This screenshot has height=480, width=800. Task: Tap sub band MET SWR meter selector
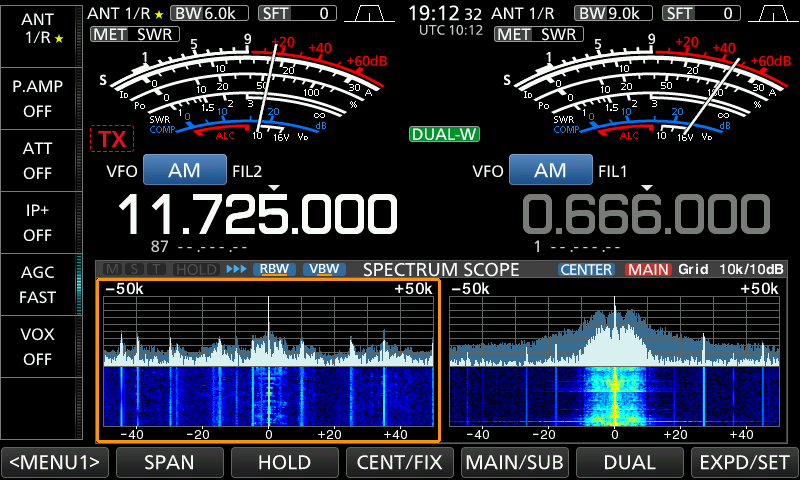pyautogui.click(x=539, y=34)
